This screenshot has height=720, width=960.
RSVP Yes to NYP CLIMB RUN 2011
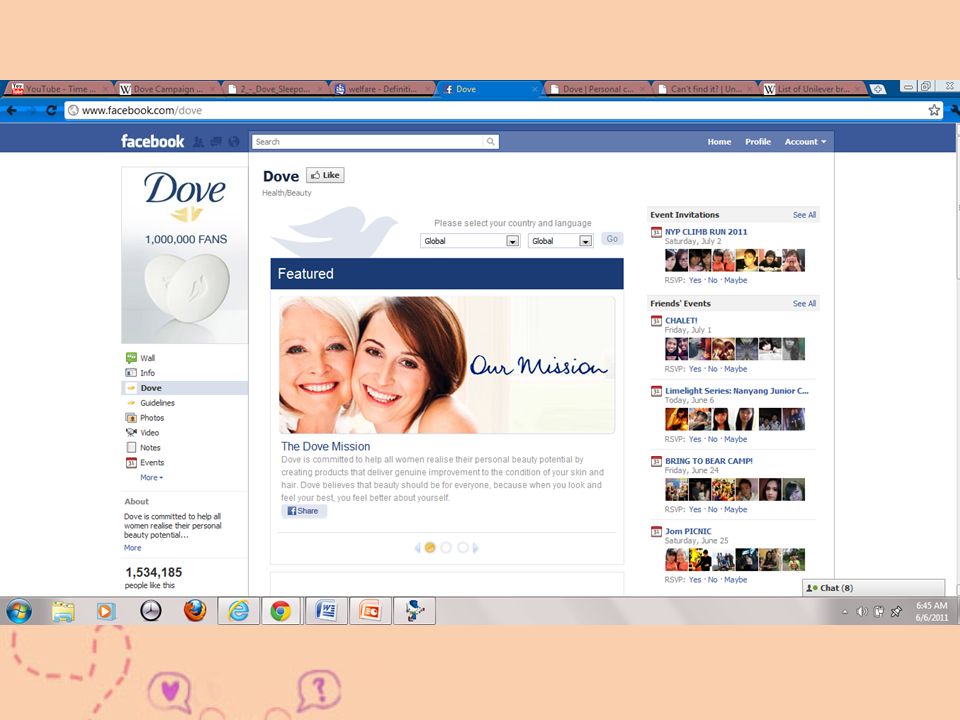[x=695, y=280]
